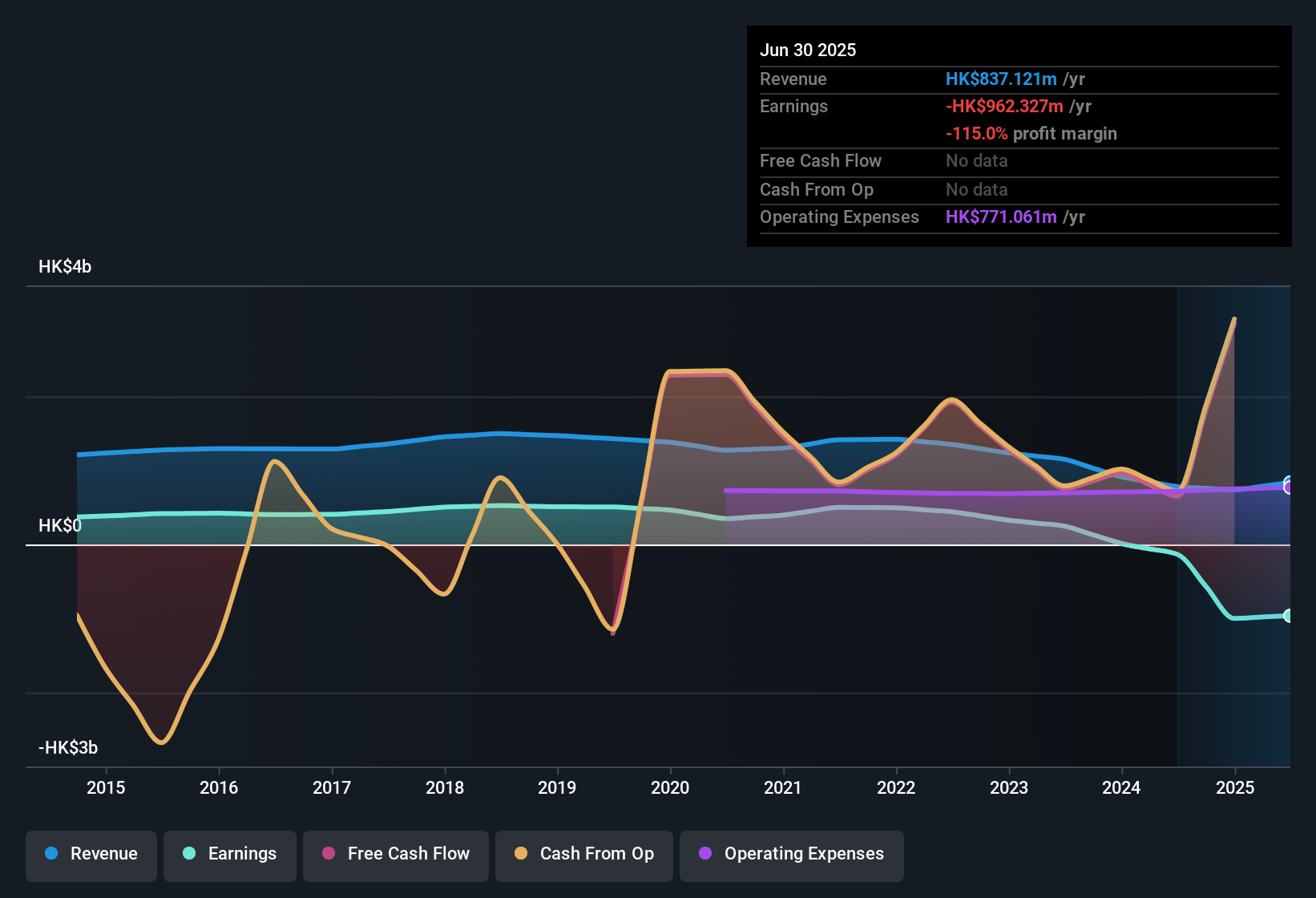
Task: Click the Earnings end-point marker on chart
Action: (1288, 616)
